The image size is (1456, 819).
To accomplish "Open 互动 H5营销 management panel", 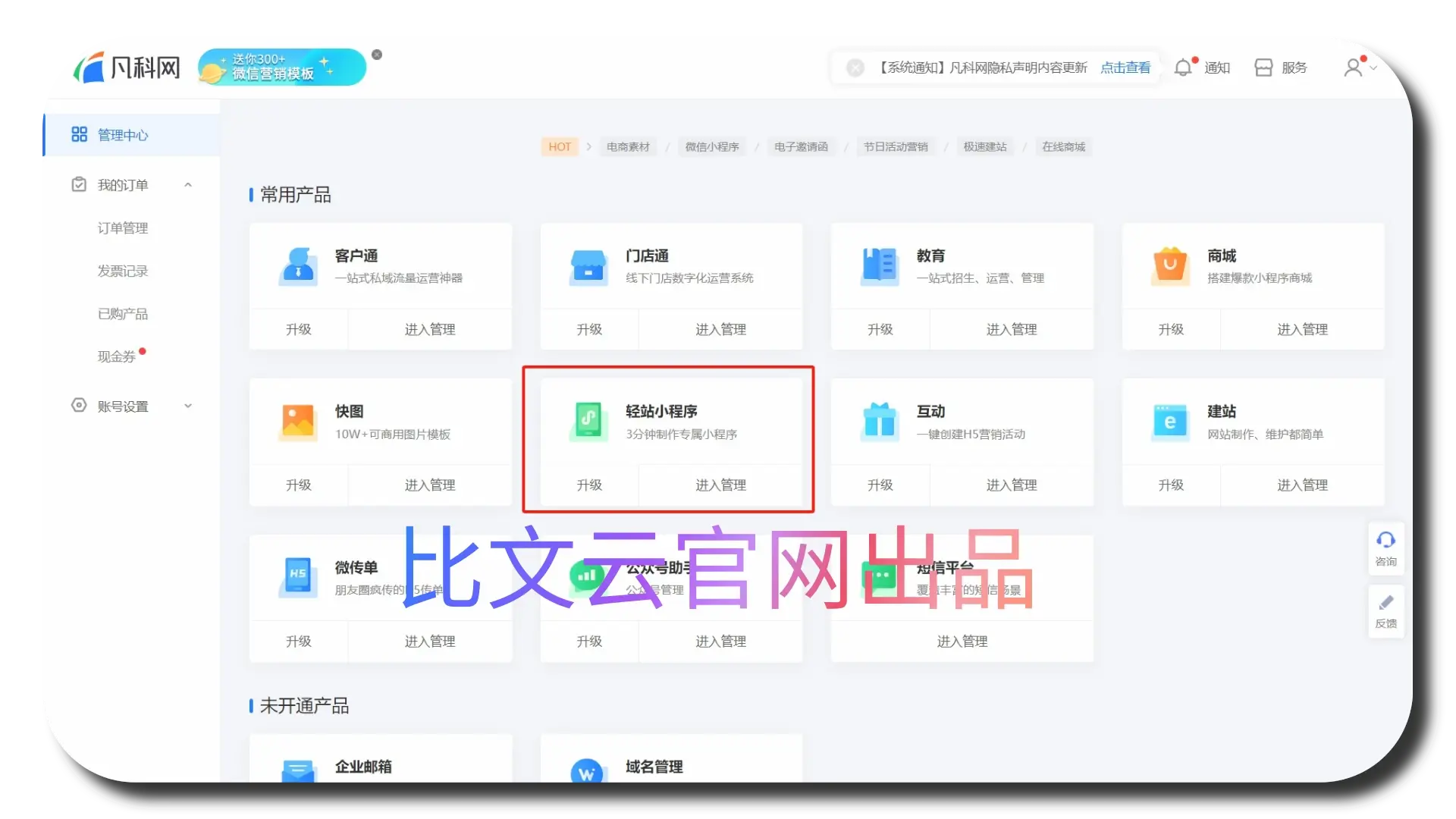I will click(1011, 485).
